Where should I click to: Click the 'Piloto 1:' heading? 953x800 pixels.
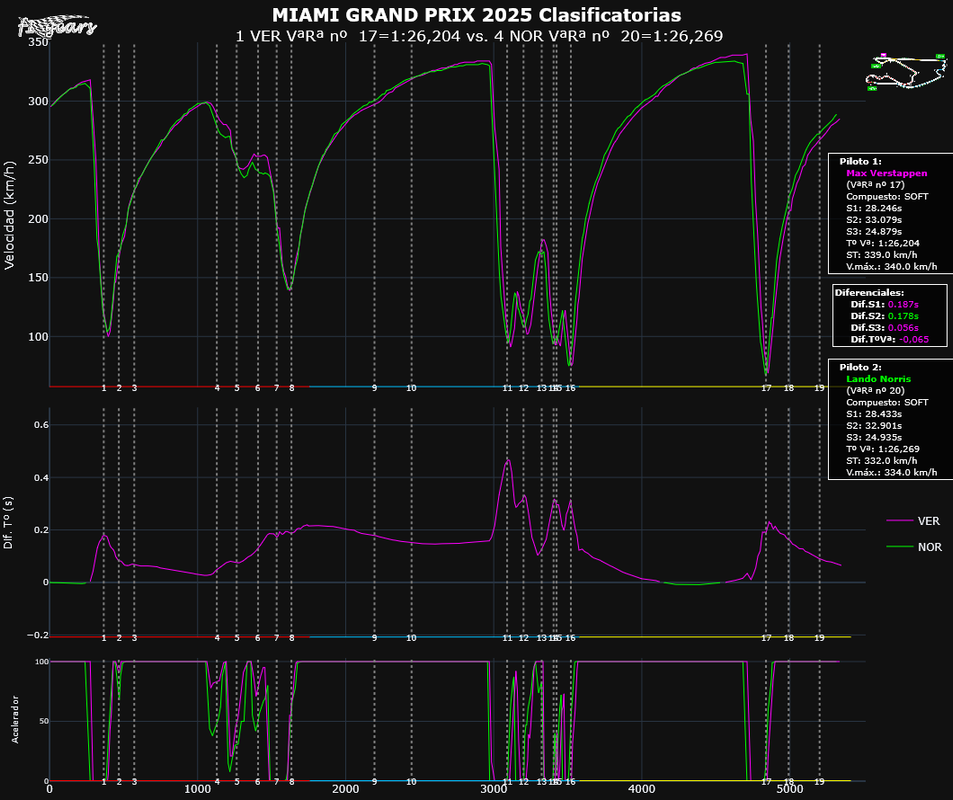coord(860,162)
